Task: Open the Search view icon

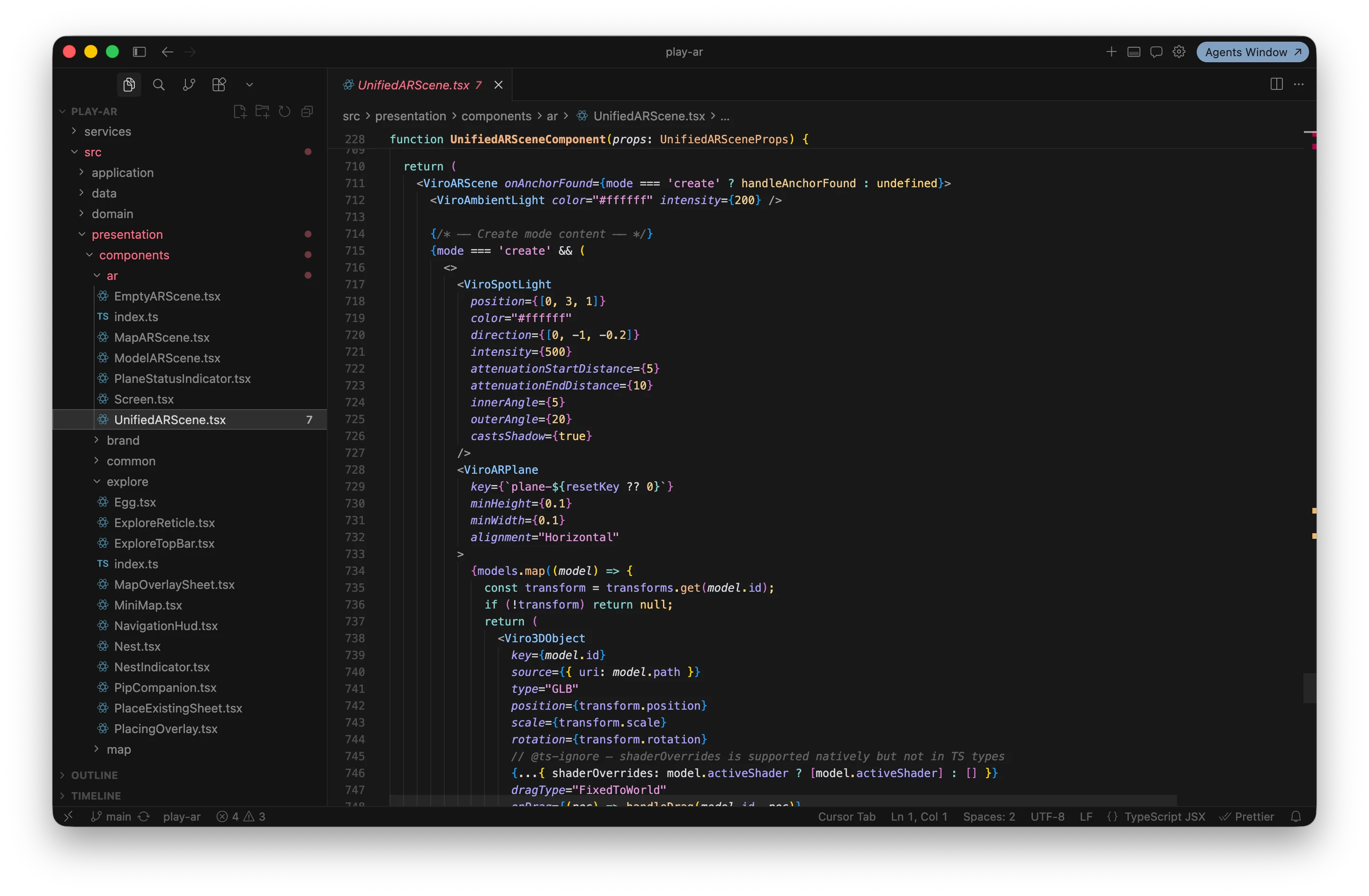Action: (159, 85)
